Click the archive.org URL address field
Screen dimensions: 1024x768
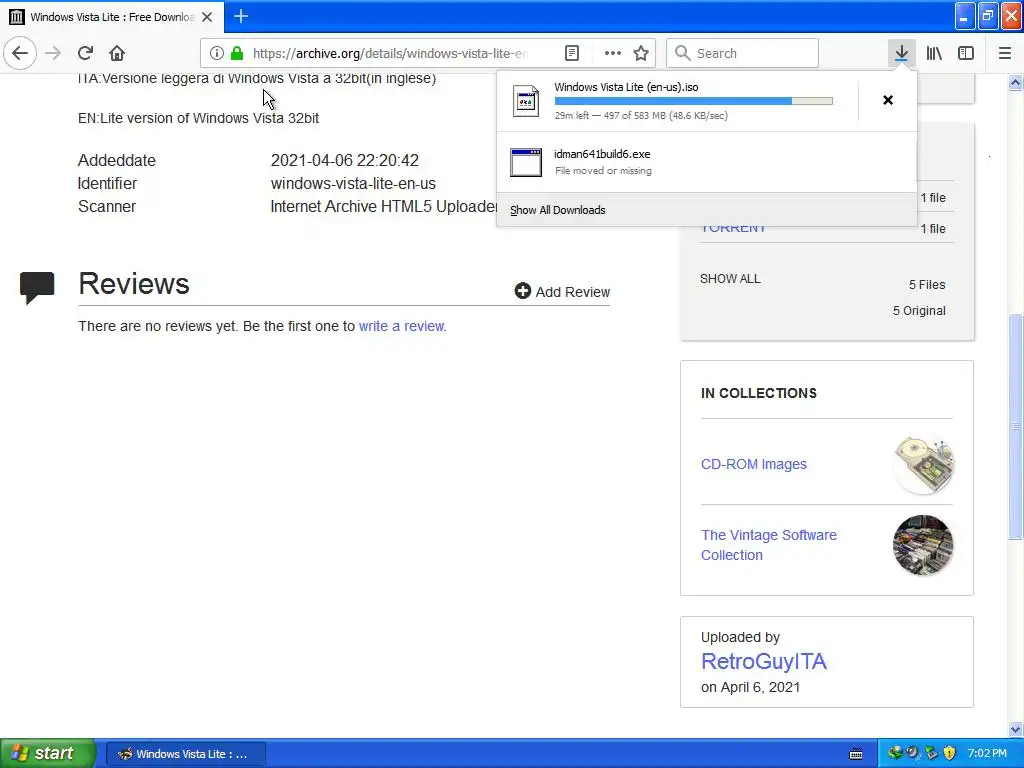[391, 53]
